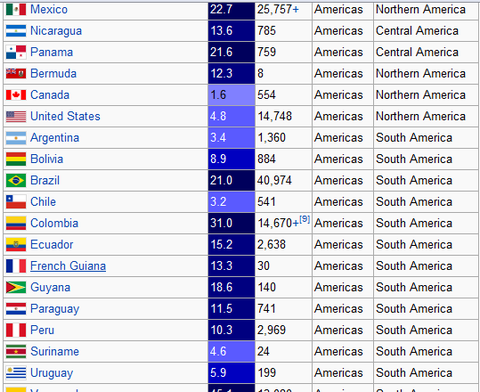The height and width of the screenshot is (392, 480).
Task: Click the Suriname flag icon
Action: tap(16, 351)
